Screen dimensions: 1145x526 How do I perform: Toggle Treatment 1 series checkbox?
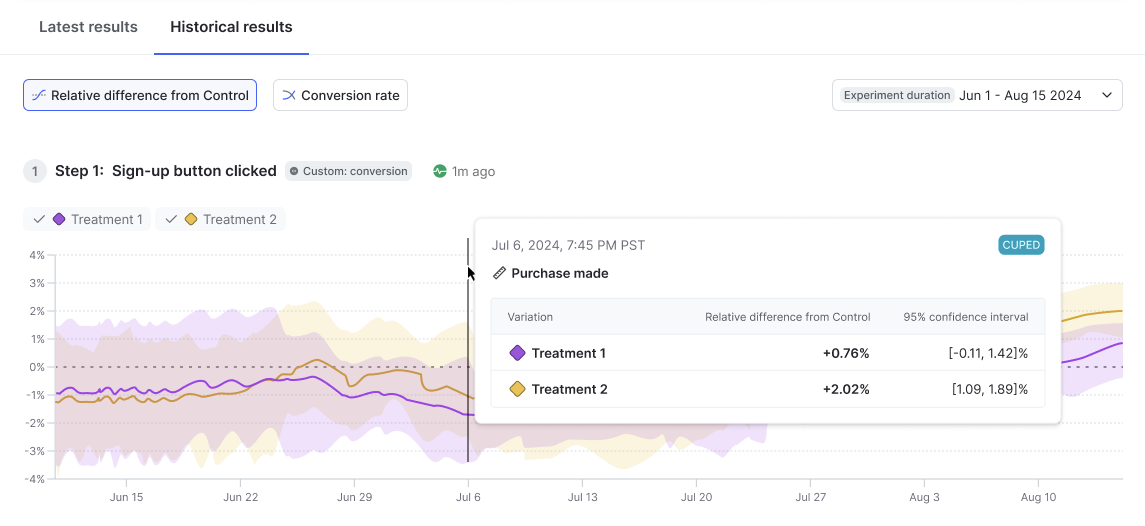[39, 219]
